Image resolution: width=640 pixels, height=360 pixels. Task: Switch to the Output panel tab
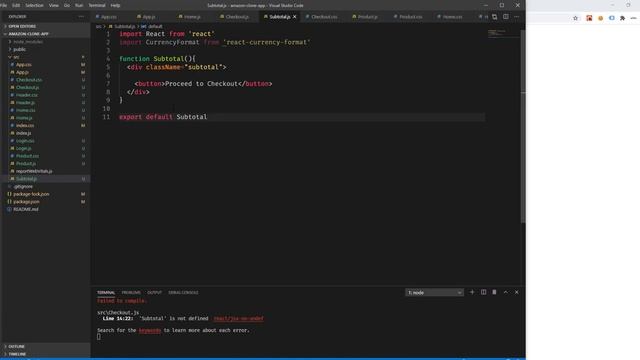tap(154, 293)
